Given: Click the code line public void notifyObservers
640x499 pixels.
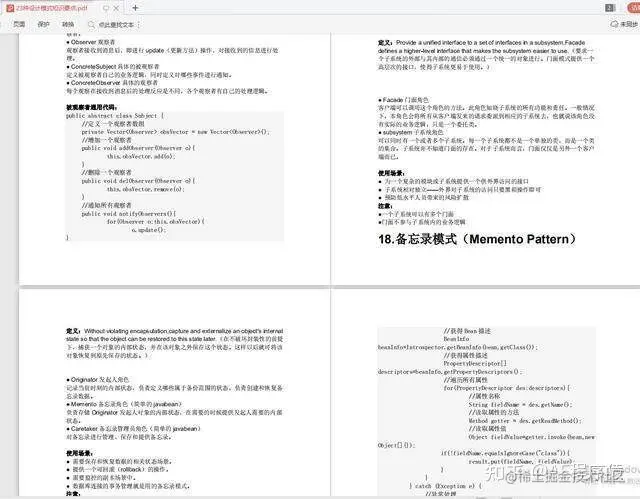Looking at the screenshot, I should coord(129,213).
